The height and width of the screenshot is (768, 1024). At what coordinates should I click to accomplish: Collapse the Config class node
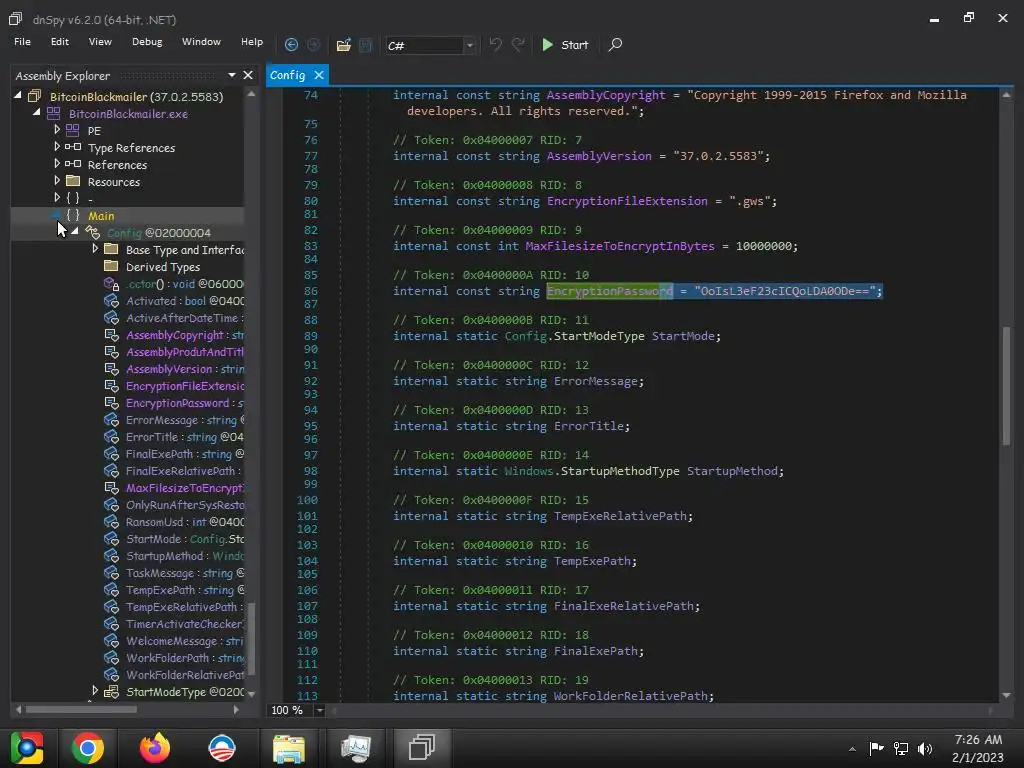74,232
